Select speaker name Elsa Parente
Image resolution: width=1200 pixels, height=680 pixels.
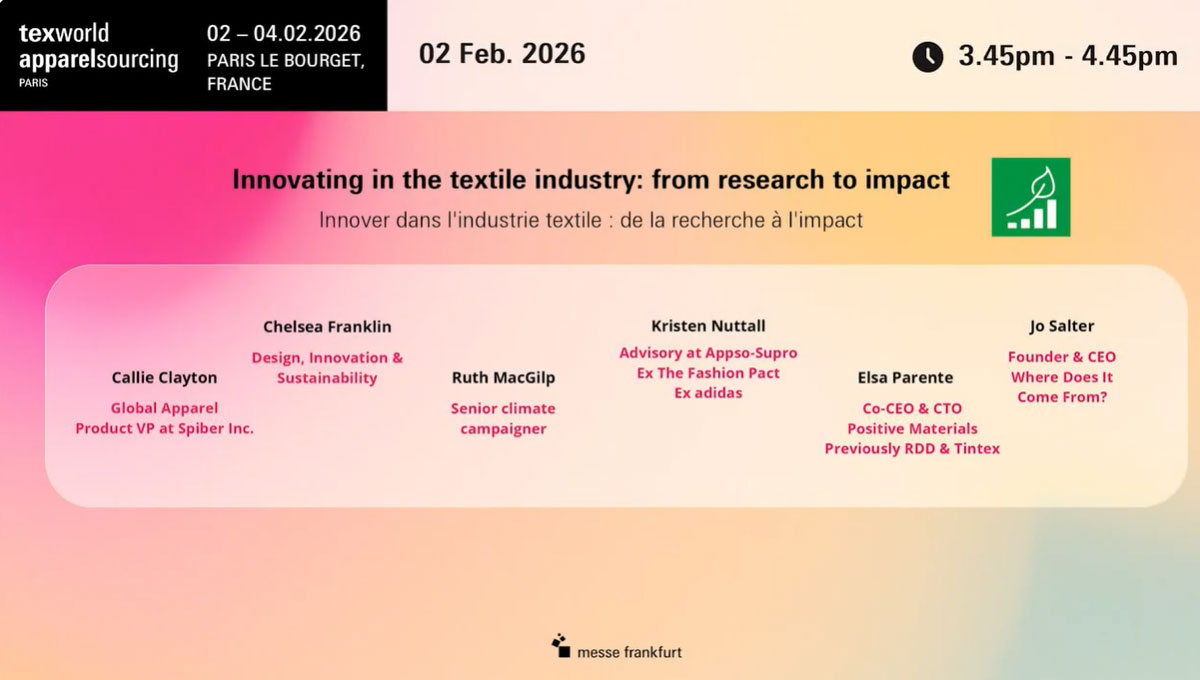[x=905, y=378]
